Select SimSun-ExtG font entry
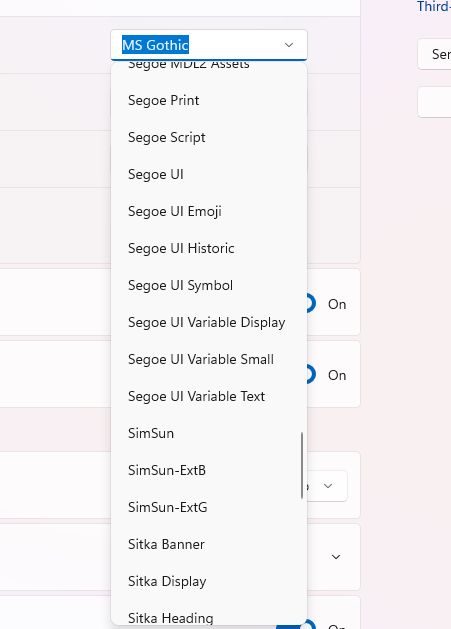 (x=209, y=507)
